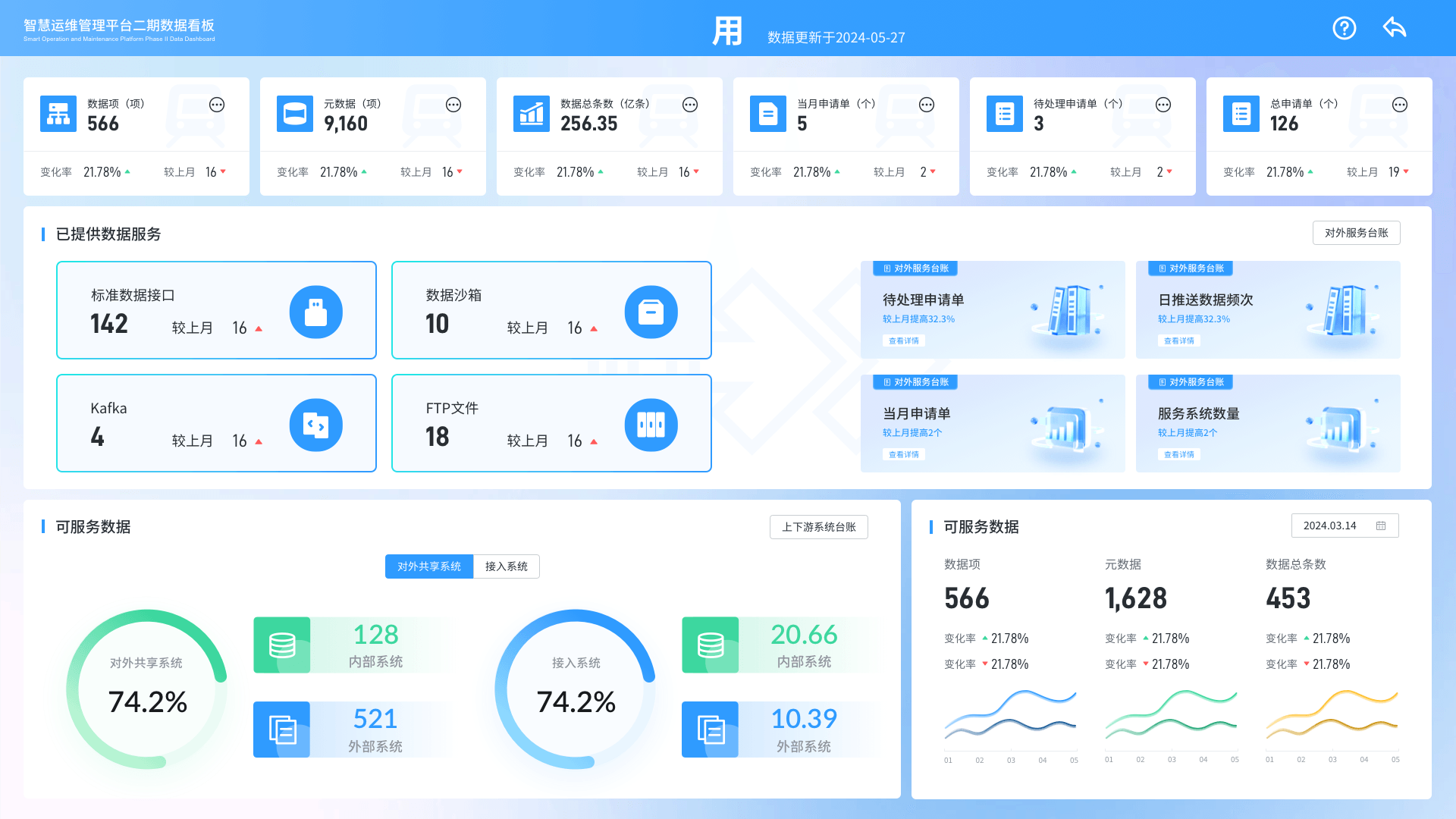Click the 元数据 database icon
Image resolution: width=1456 pixels, height=819 pixels.
pyautogui.click(x=295, y=114)
